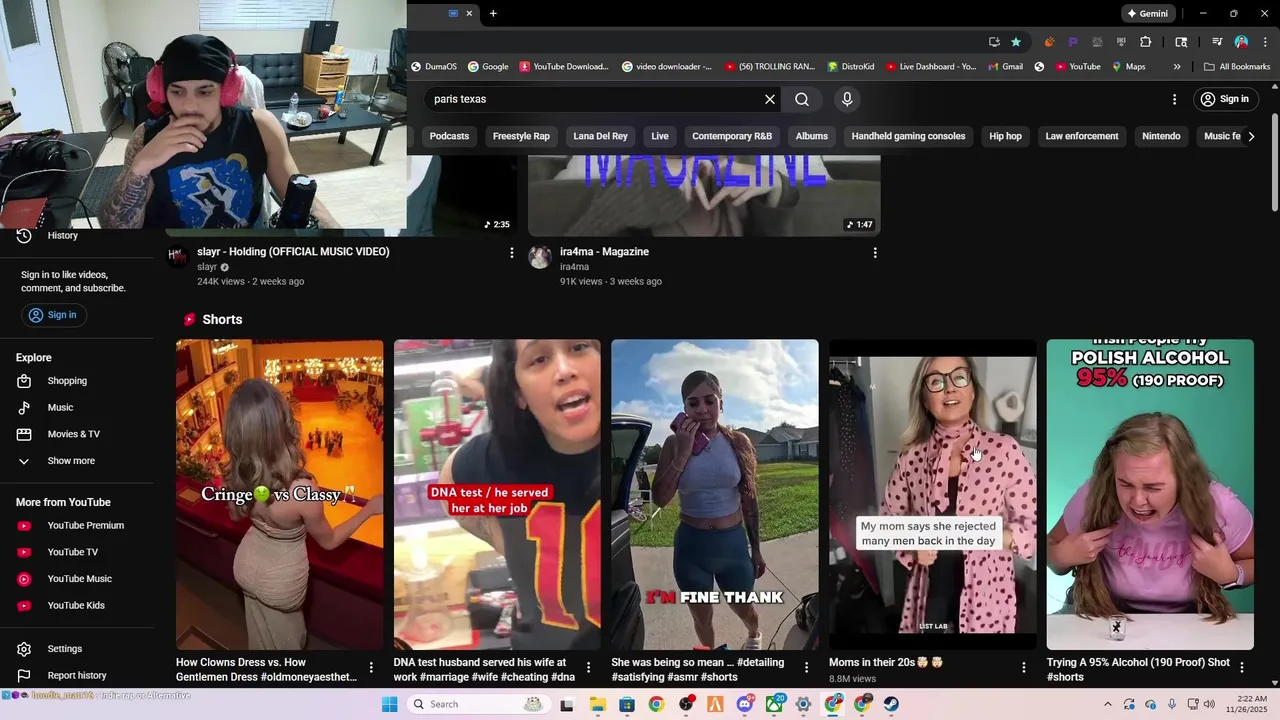Screen dimensions: 1280x720
Task: Open the DistroKid bookmark
Action: [x=851, y=67]
